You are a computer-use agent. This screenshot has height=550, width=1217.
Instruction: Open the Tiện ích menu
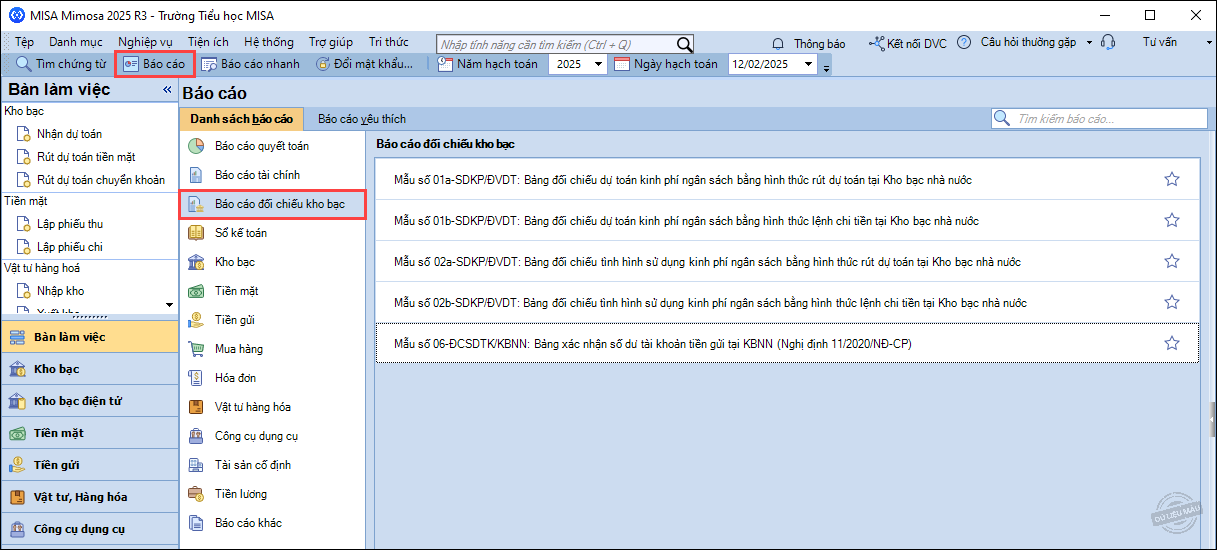coord(208,42)
